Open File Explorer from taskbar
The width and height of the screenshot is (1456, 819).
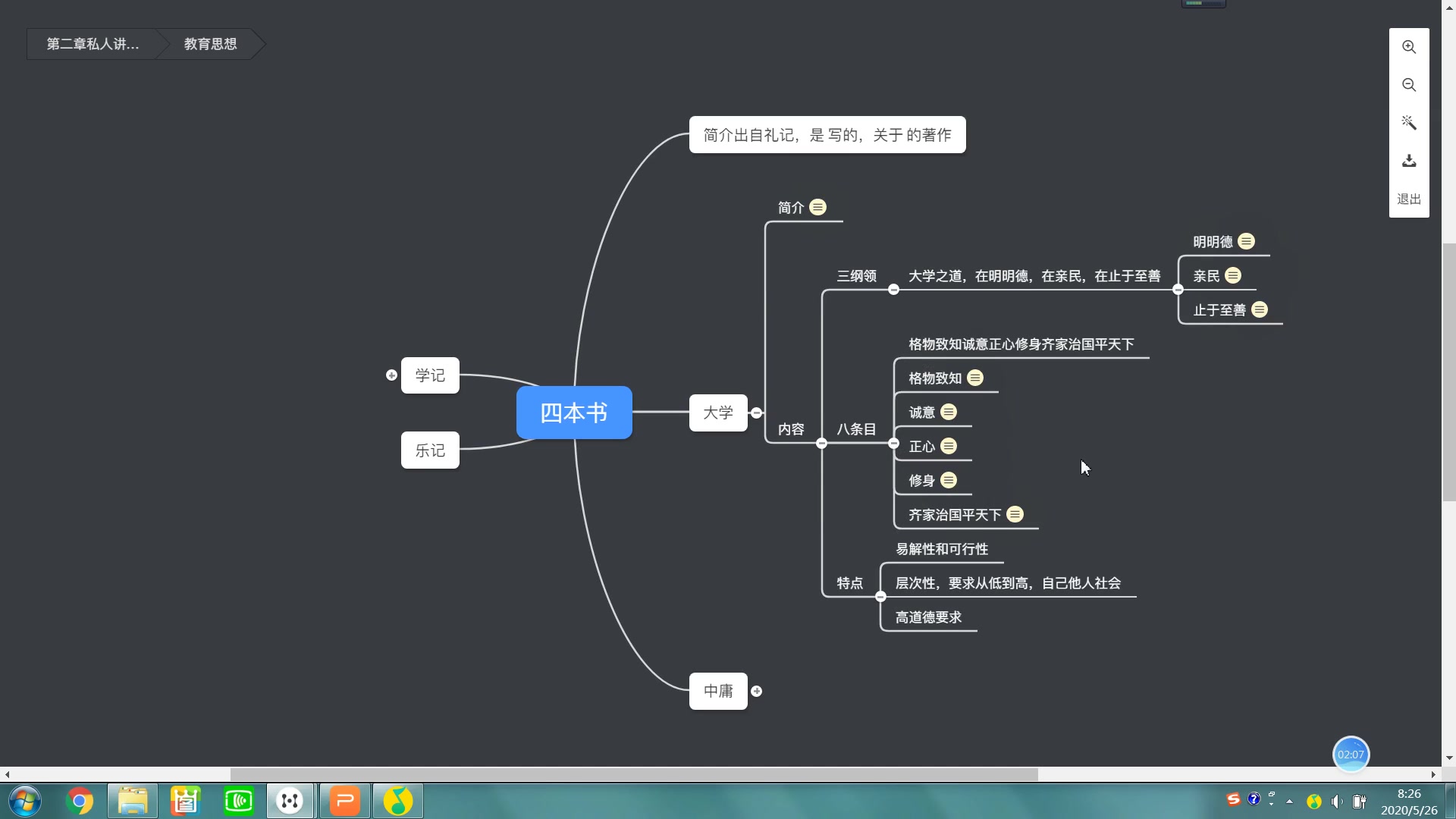click(x=133, y=801)
